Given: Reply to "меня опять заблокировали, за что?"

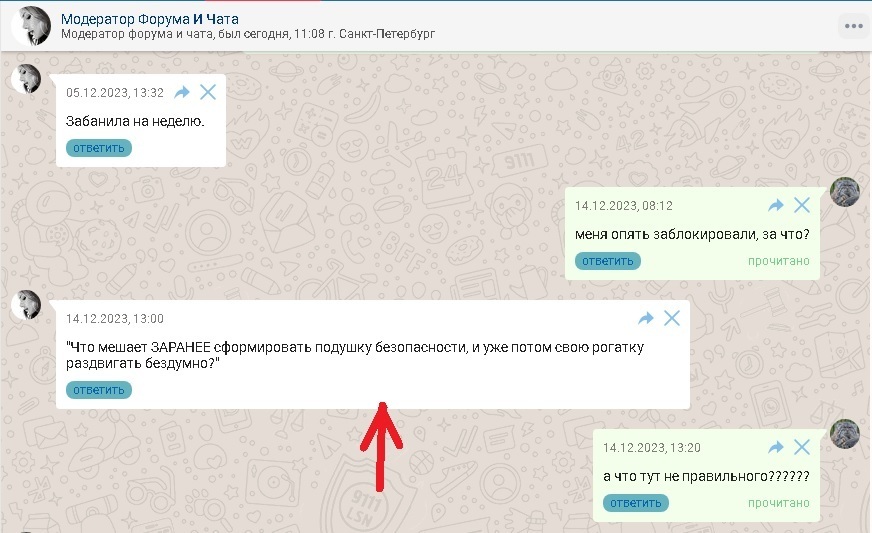Looking at the screenshot, I should click(608, 261).
